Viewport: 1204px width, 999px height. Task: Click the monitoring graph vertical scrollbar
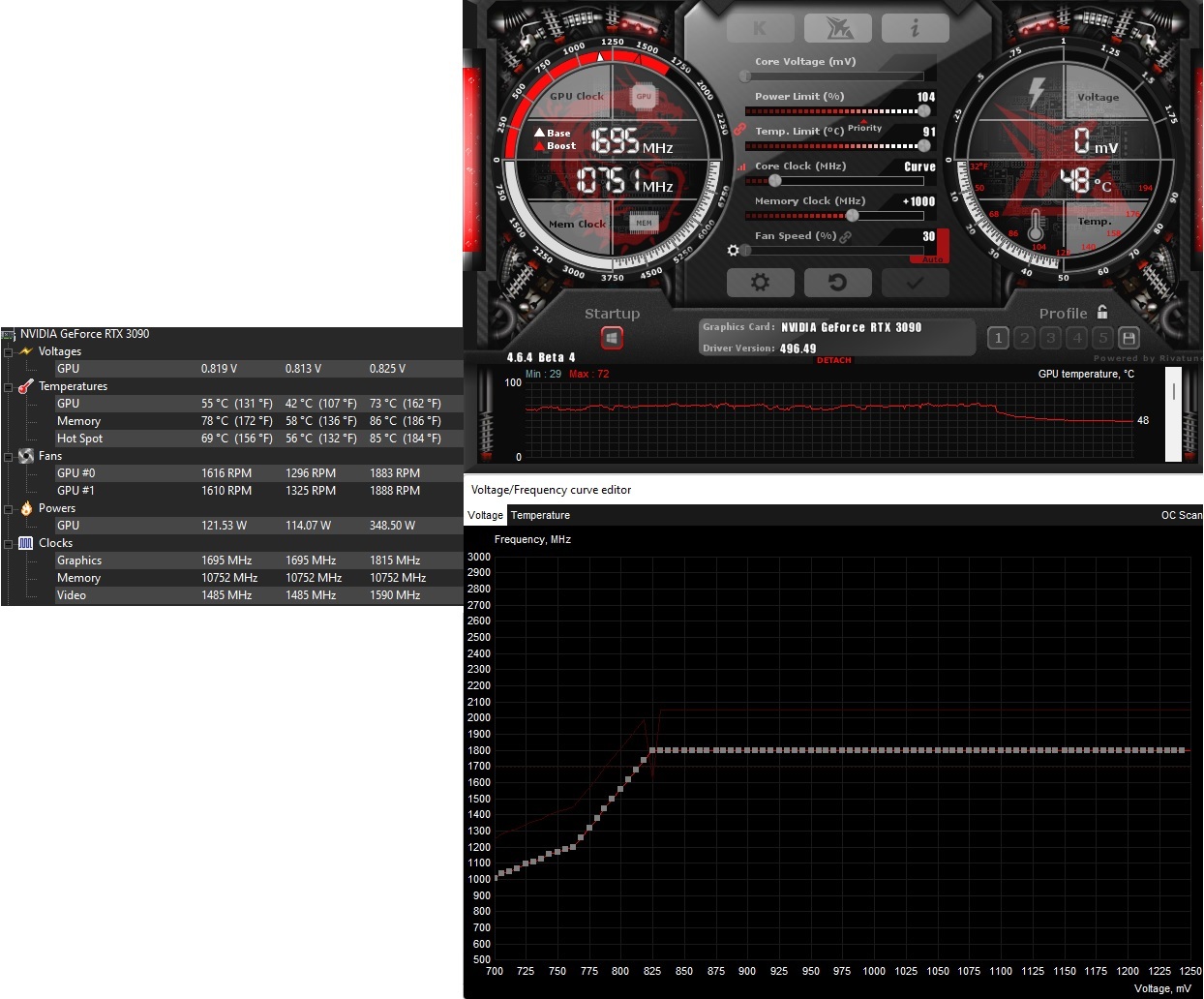(1173, 415)
